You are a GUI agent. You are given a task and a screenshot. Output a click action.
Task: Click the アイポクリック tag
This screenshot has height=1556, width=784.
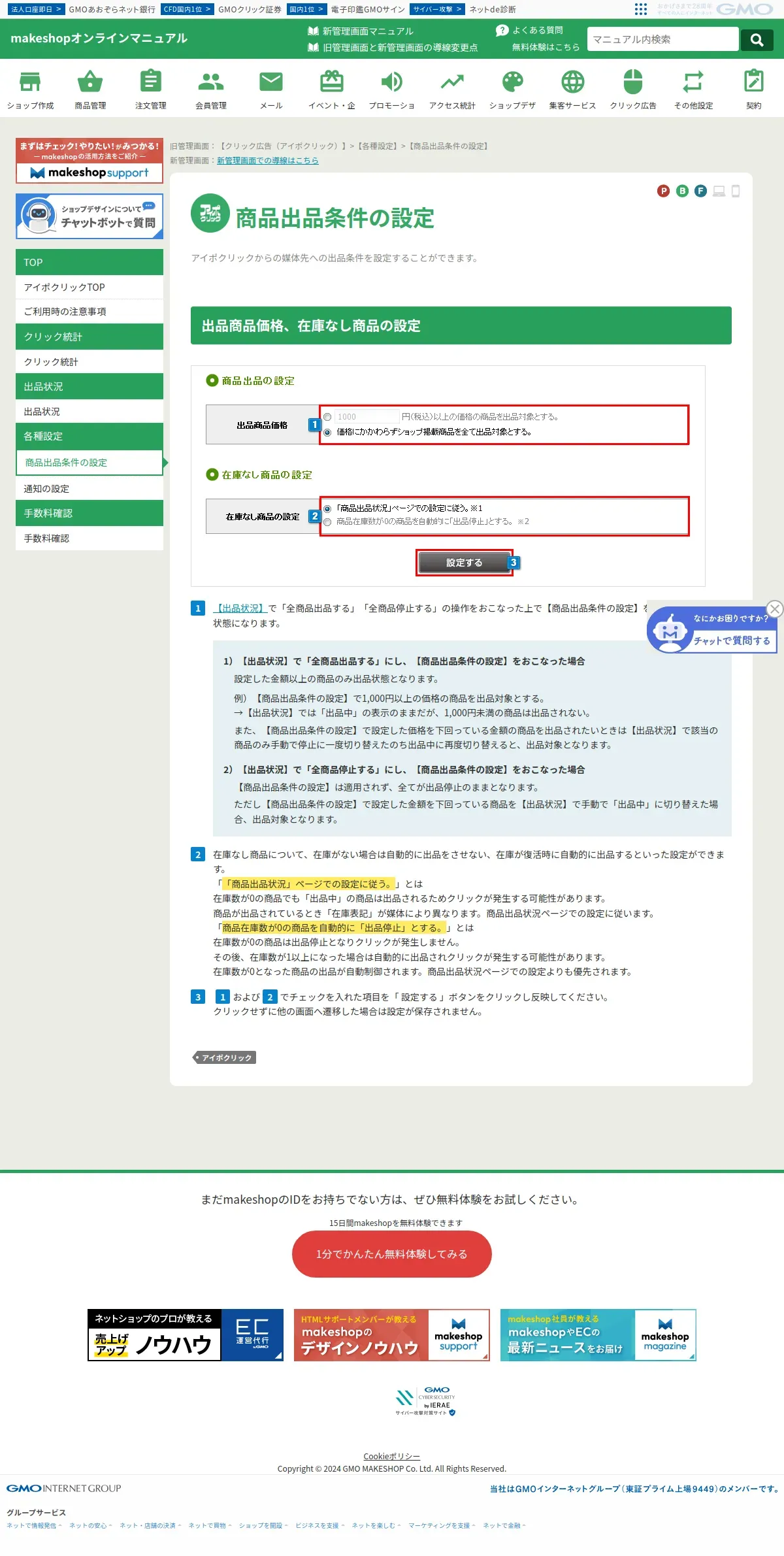click(225, 1057)
